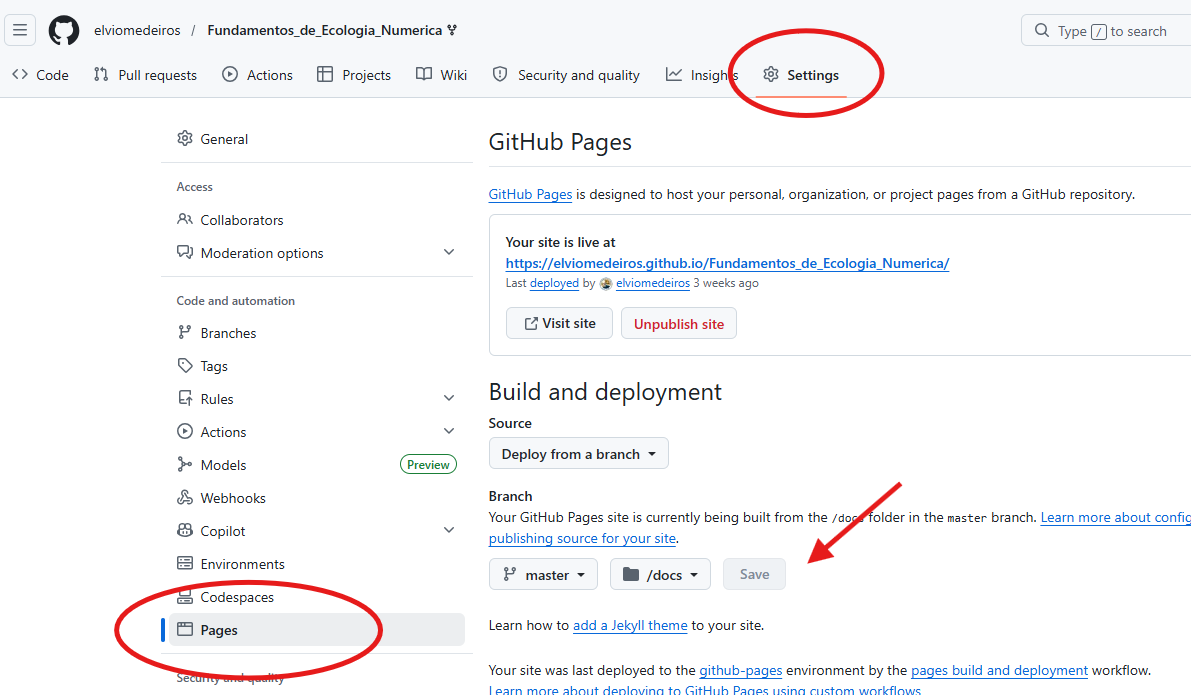Open Codespaces settings

pos(317,596)
